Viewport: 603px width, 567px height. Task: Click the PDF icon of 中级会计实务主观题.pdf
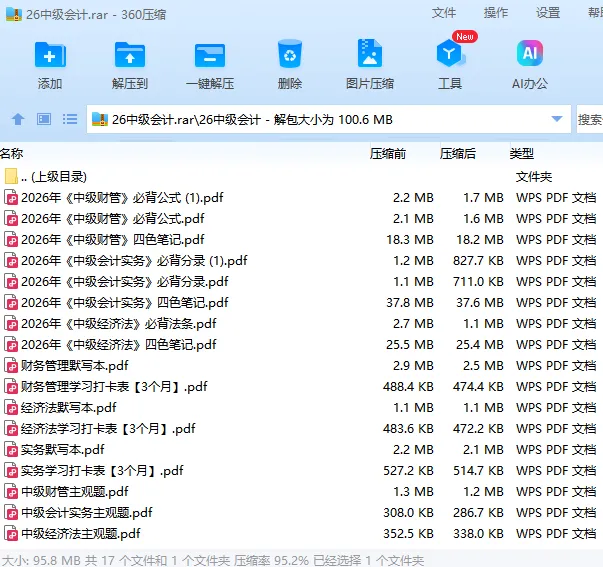12,513
